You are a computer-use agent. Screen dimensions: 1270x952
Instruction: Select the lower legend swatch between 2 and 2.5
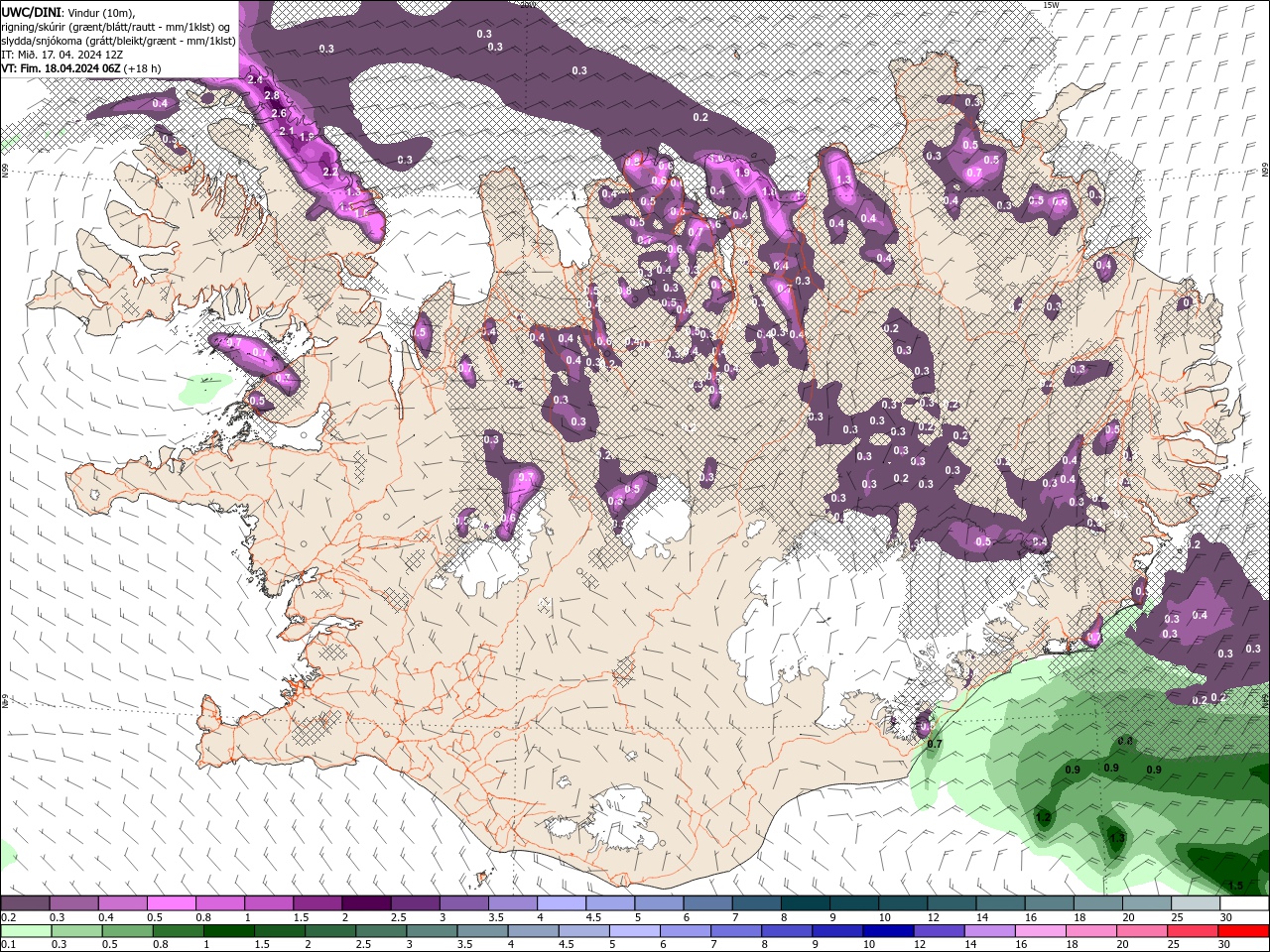pyautogui.click(x=328, y=930)
